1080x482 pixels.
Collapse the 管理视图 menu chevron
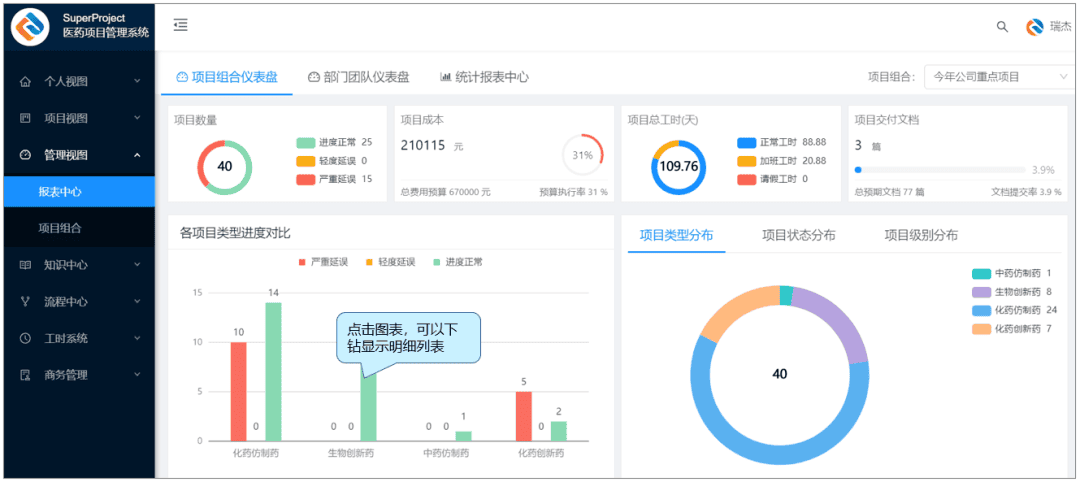[x=137, y=155]
